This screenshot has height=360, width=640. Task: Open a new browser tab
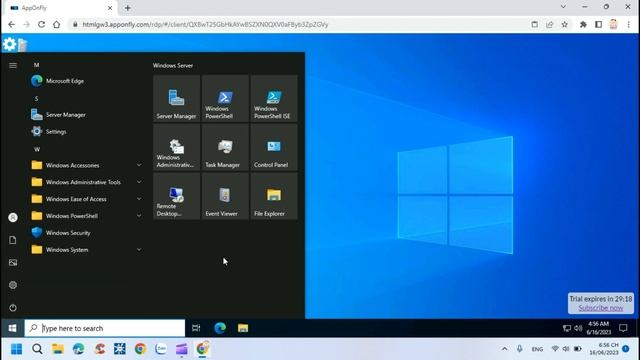pos(128,8)
